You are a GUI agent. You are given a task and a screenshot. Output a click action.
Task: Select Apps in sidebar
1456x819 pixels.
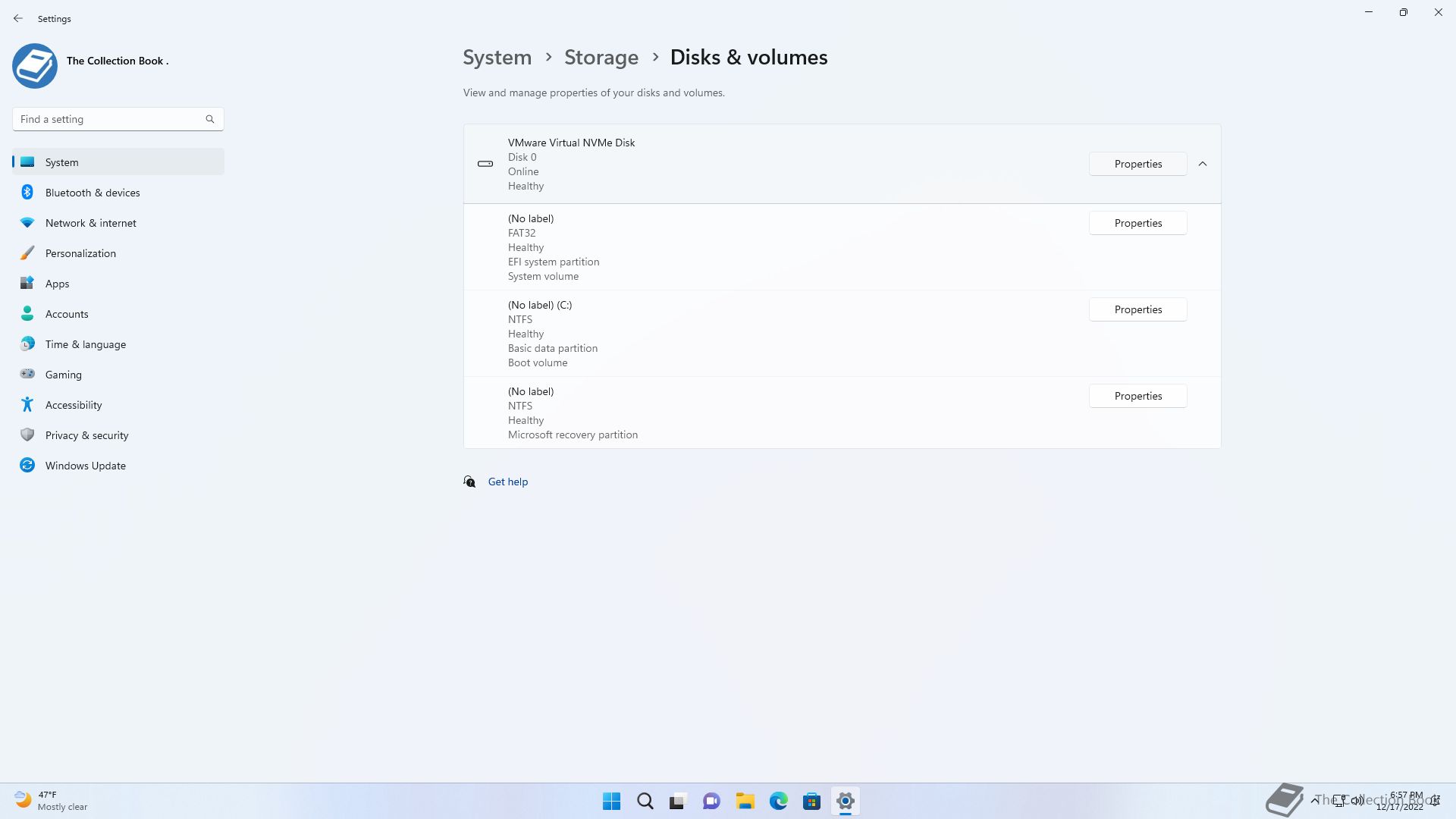(118, 283)
